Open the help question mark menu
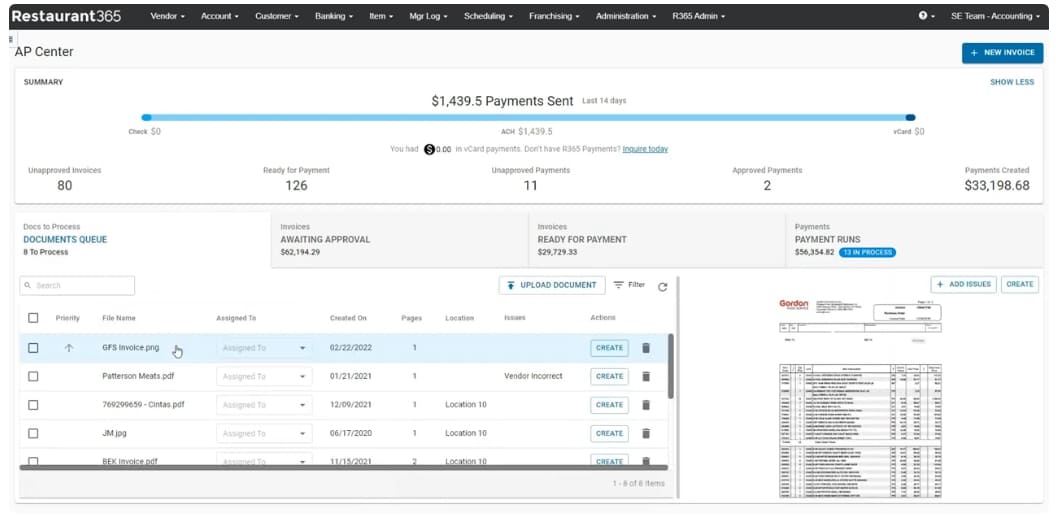This screenshot has width=1056, height=515. 926,15
